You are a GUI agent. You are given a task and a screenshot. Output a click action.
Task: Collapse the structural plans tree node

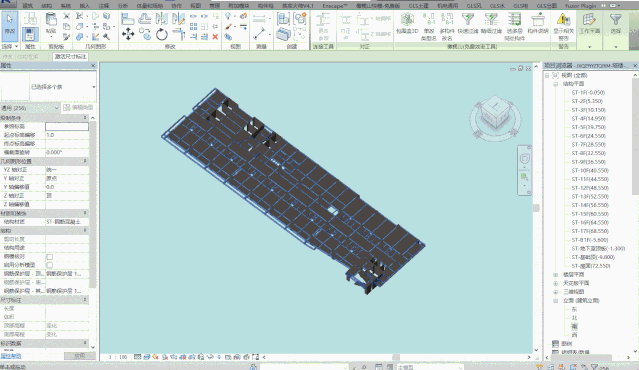[555, 84]
